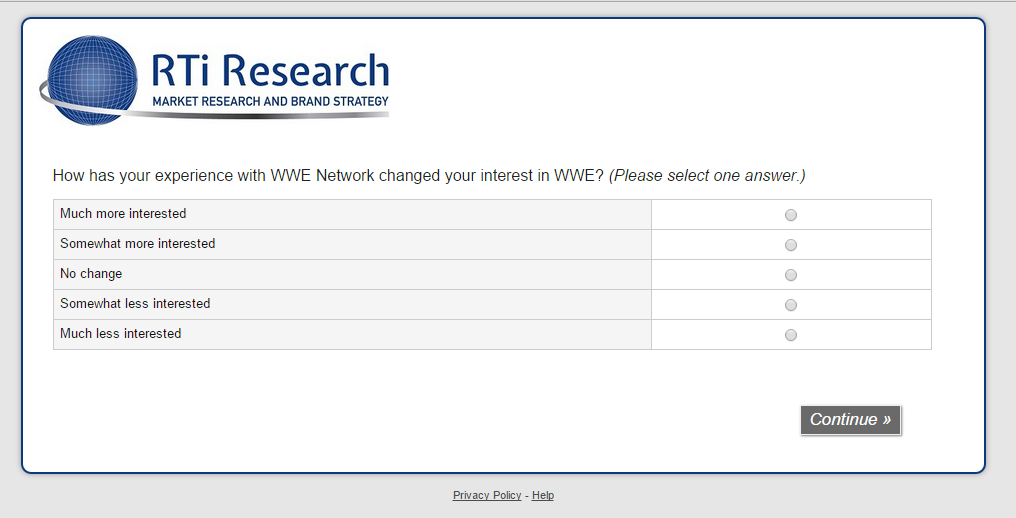Click the "Please select one answer" instruction

[x=707, y=176]
